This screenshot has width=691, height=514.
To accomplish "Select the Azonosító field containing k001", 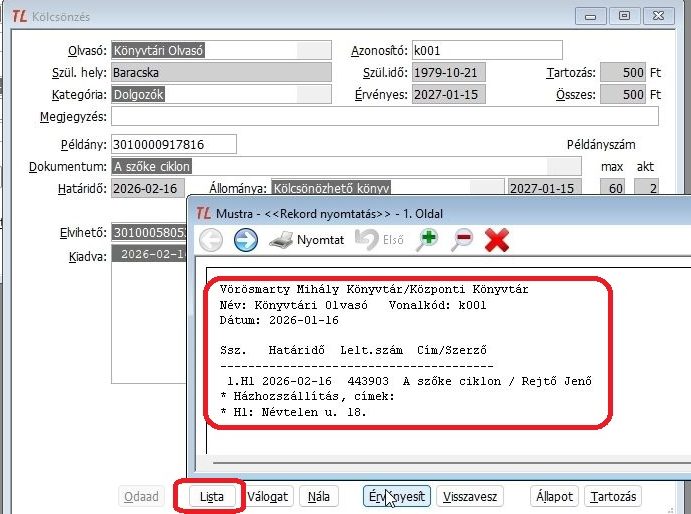I will [486, 50].
